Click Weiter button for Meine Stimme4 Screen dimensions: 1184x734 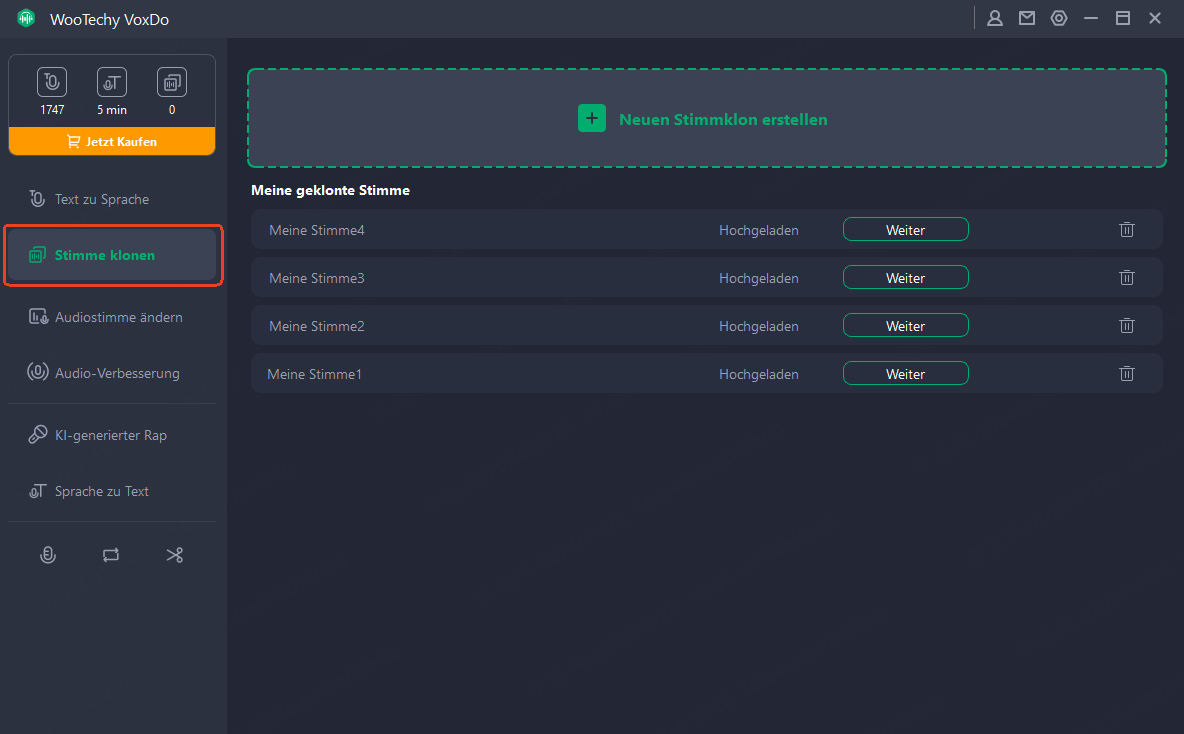(x=905, y=230)
